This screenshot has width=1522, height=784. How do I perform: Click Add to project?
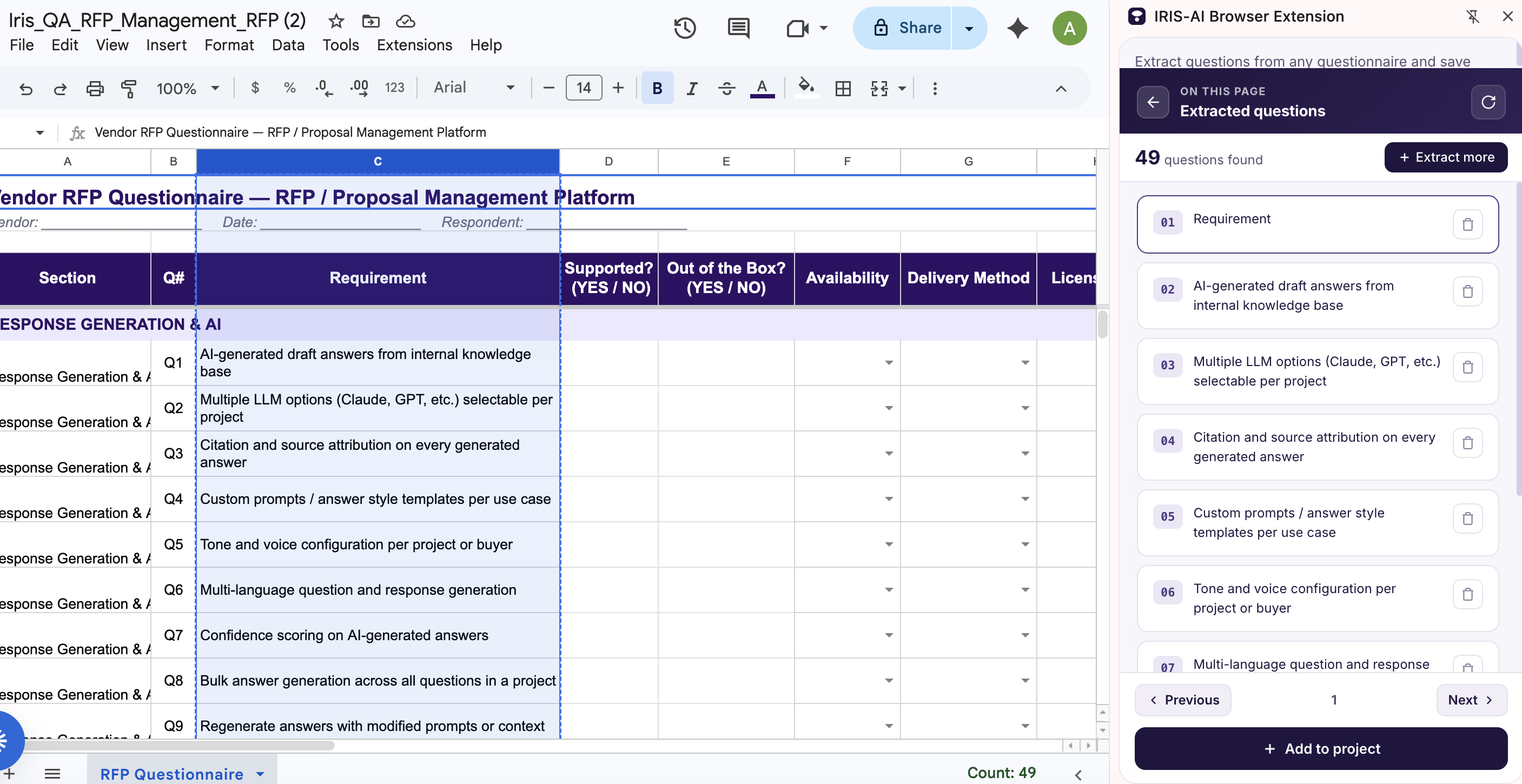(1320, 748)
